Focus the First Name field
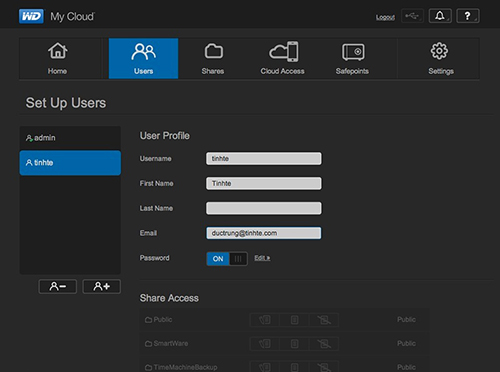 coord(264,183)
